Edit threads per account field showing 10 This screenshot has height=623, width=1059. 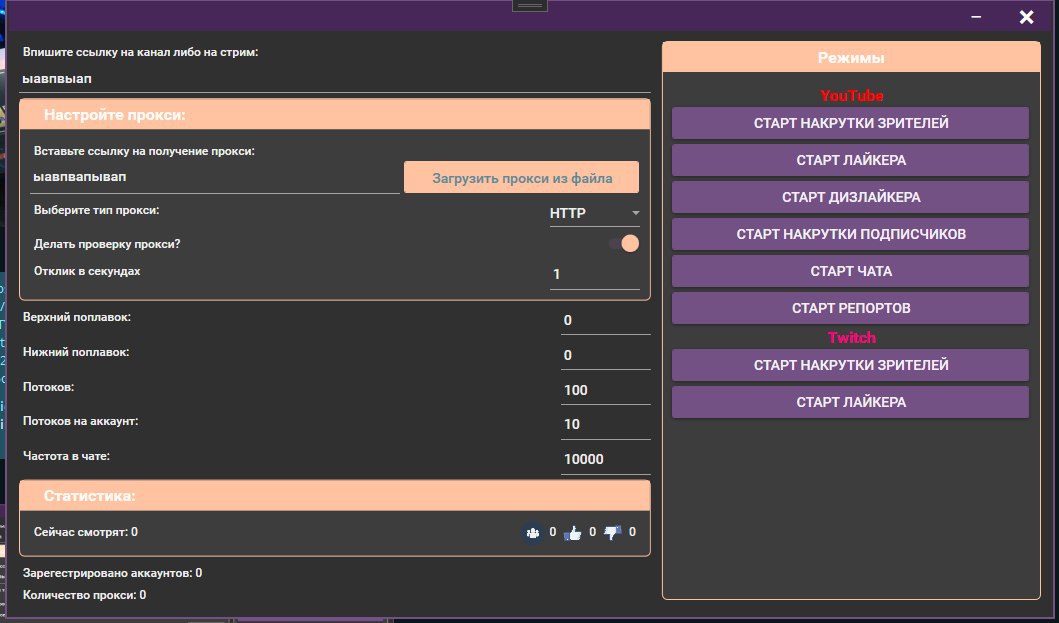(x=605, y=424)
